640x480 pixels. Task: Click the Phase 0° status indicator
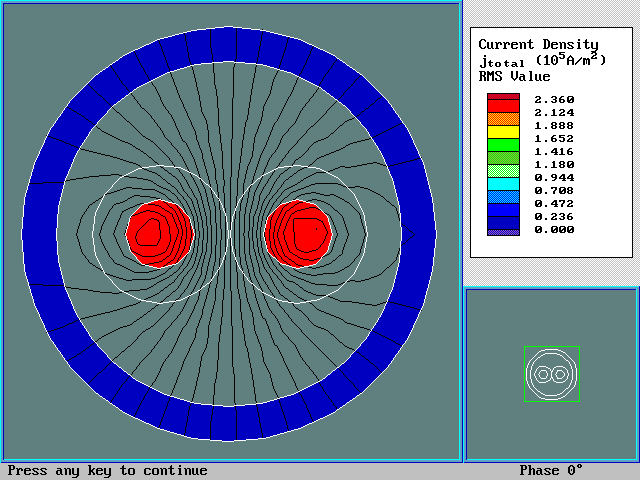[x=550, y=471]
